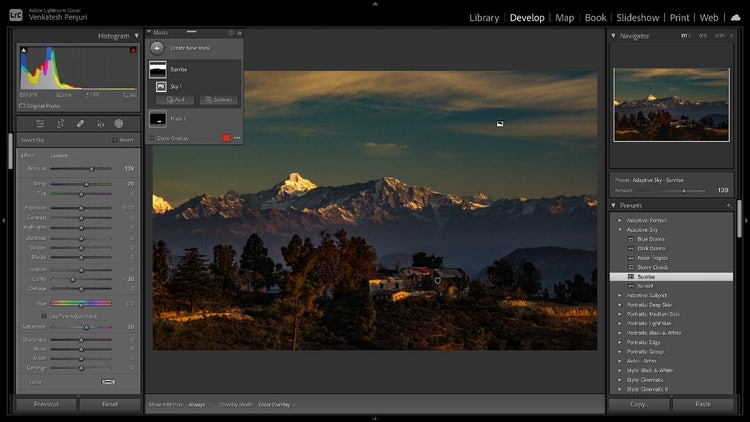This screenshot has width=750, height=422.
Task: Open the Masks panel three-dot menu
Action: [x=237, y=138]
